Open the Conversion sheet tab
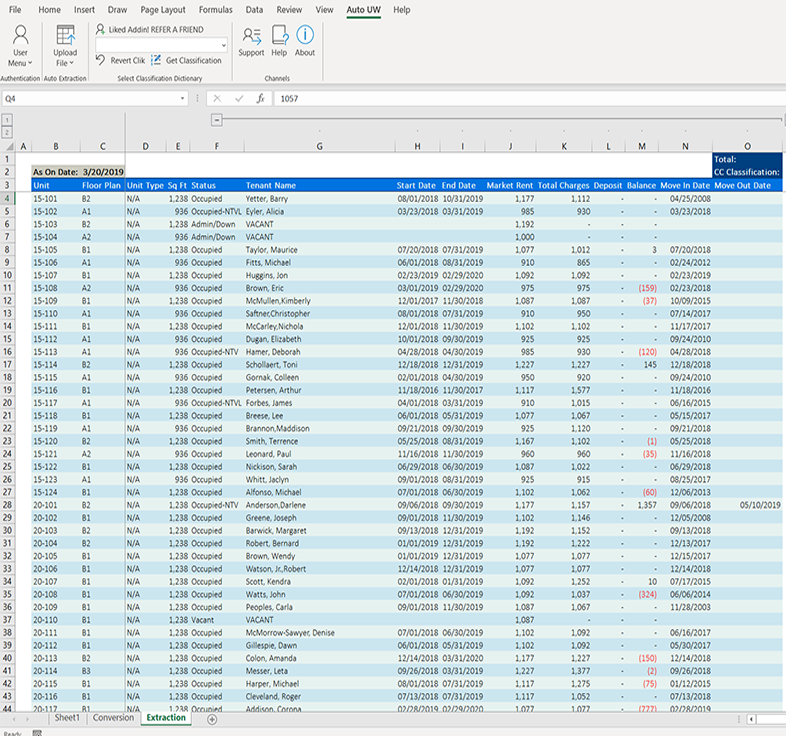 tap(112, 718)
